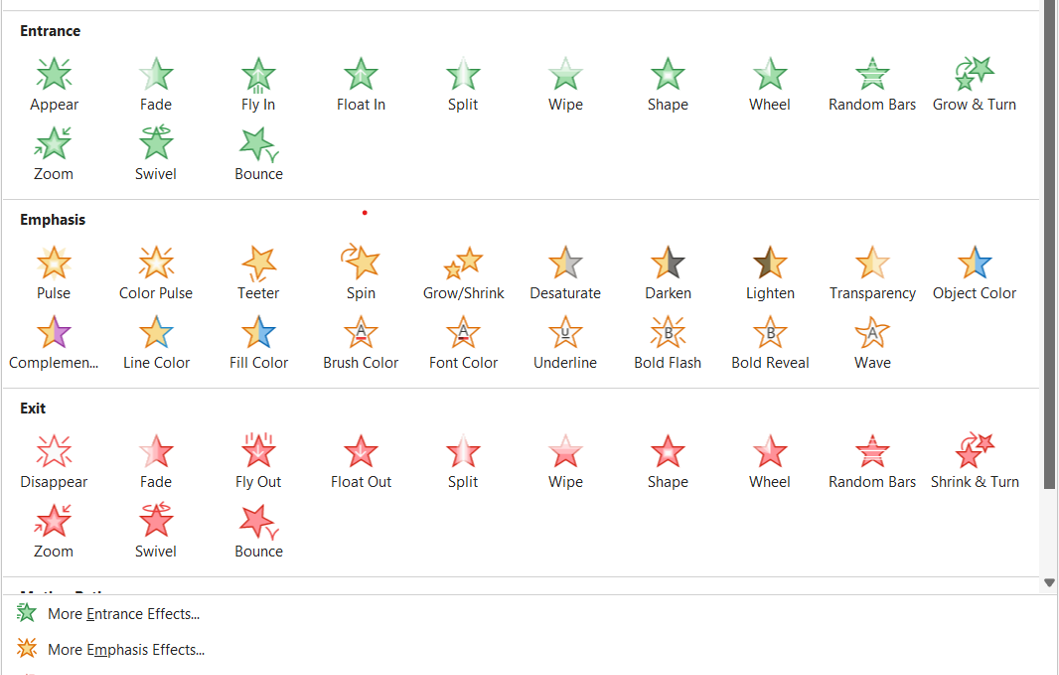Apply the Swivel exit effect
The width and height of the screenshot is (1059, 675).
pos(156,531)
